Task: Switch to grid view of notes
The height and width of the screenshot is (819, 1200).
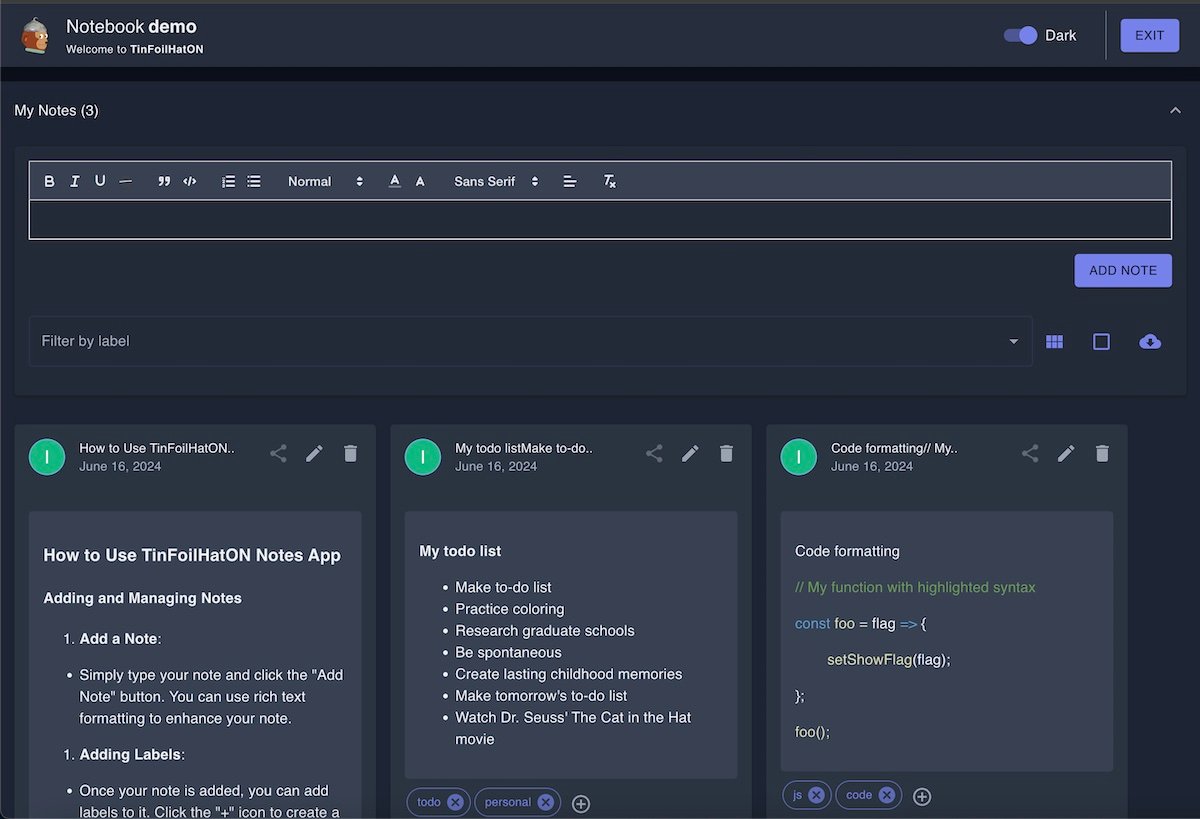Action: coord(1054,342)
